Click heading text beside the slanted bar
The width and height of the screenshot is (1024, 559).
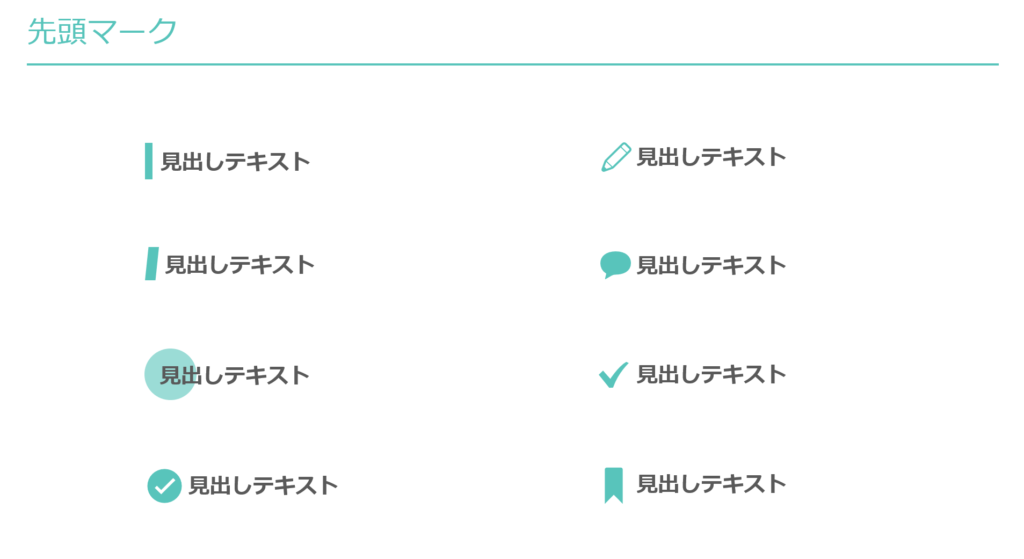(x=240, y=265)
